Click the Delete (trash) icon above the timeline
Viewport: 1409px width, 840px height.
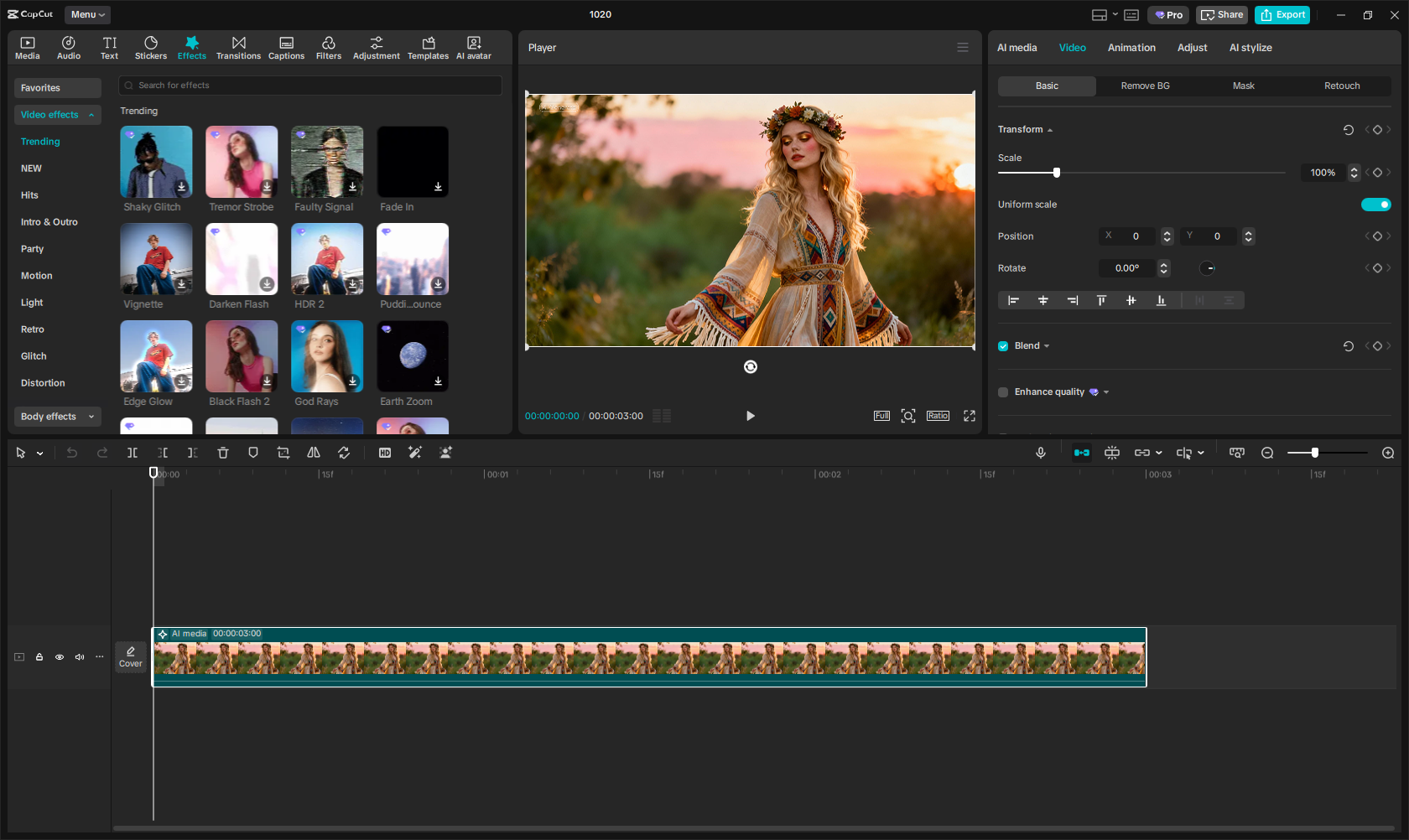coord(222,453)
